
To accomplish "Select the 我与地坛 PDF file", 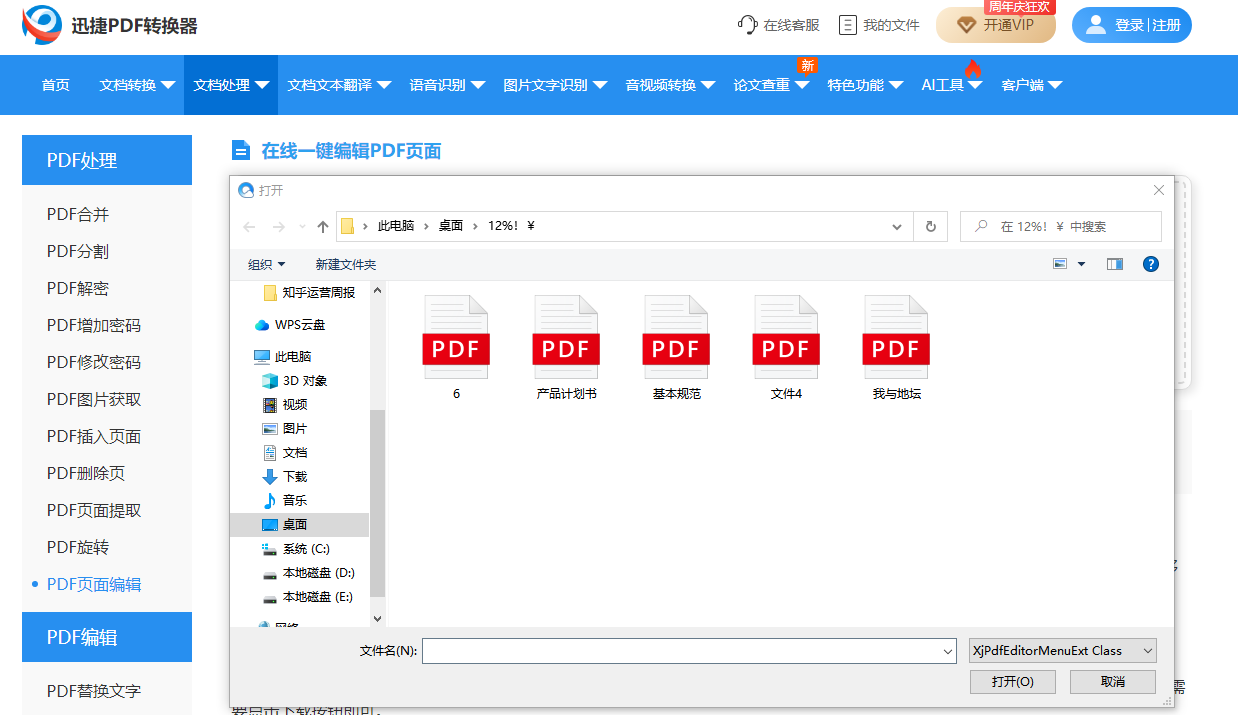I will pos(896,347).
